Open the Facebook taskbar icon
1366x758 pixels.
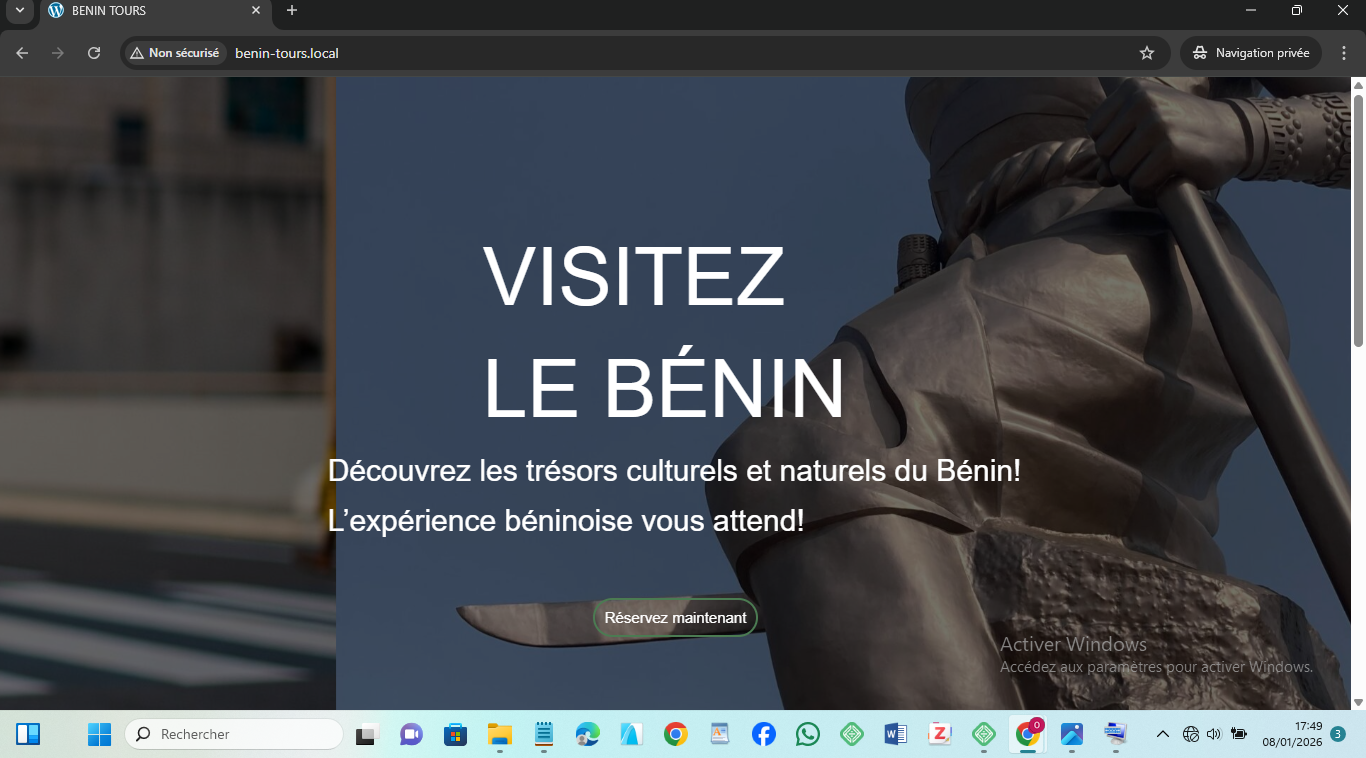[x=764, y=734]
